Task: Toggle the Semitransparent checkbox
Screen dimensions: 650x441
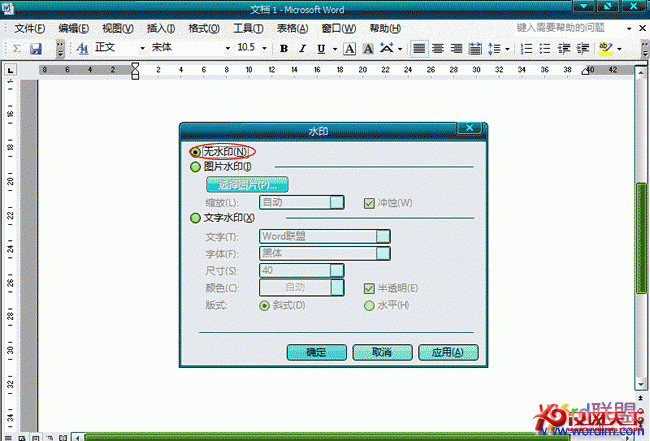Action: [x=369, y=288]
